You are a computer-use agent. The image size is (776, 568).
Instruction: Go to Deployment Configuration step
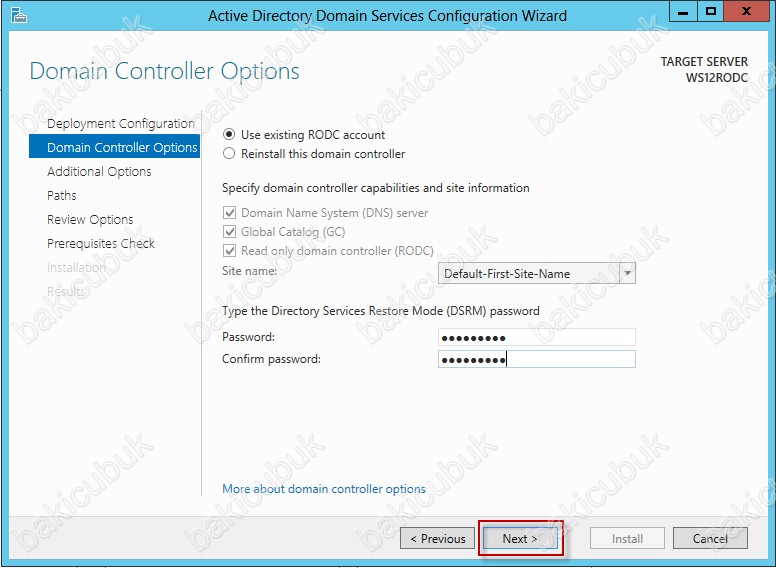click(121, 124)
